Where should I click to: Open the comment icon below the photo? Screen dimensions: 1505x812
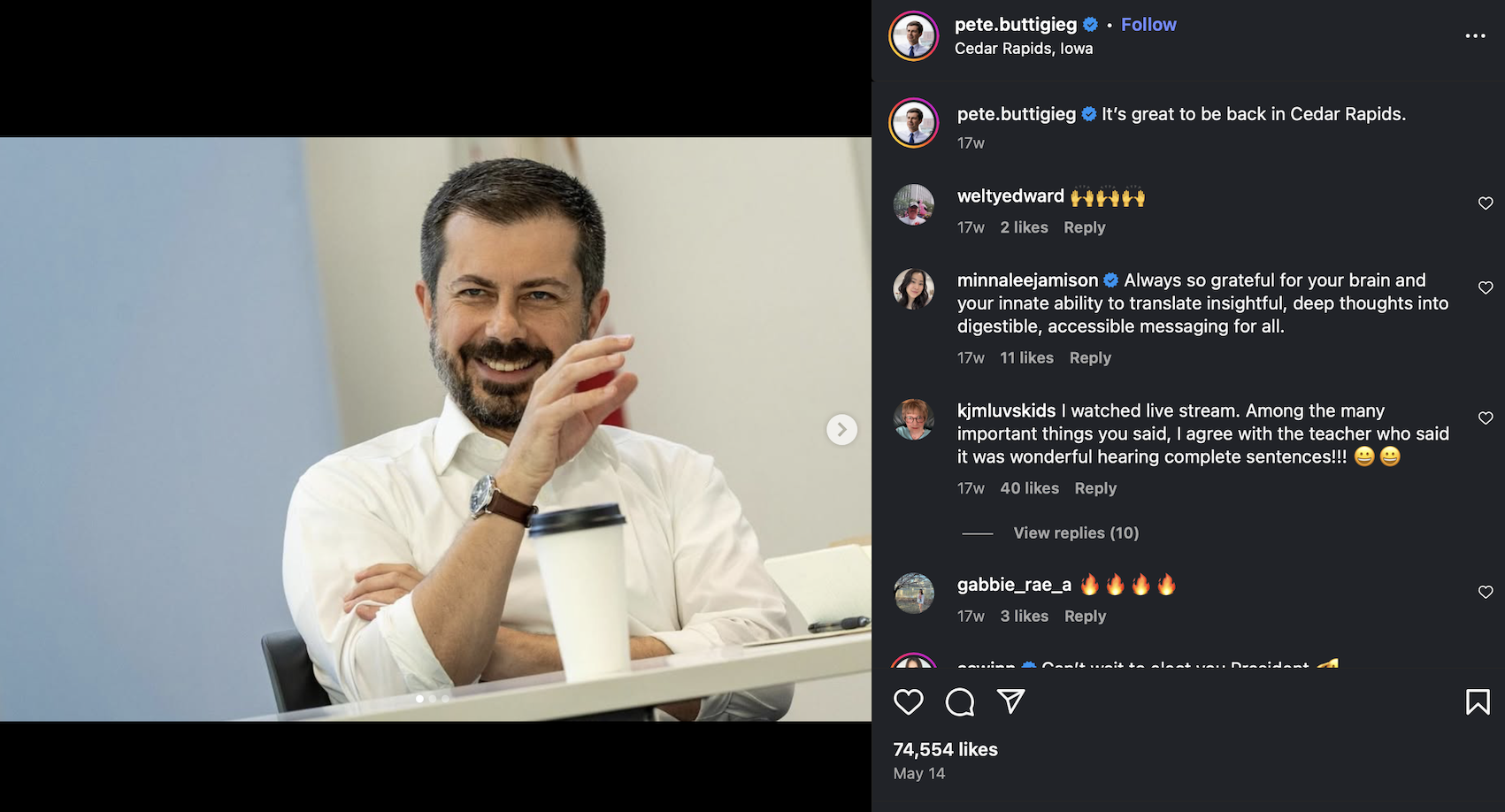(959, 701)
